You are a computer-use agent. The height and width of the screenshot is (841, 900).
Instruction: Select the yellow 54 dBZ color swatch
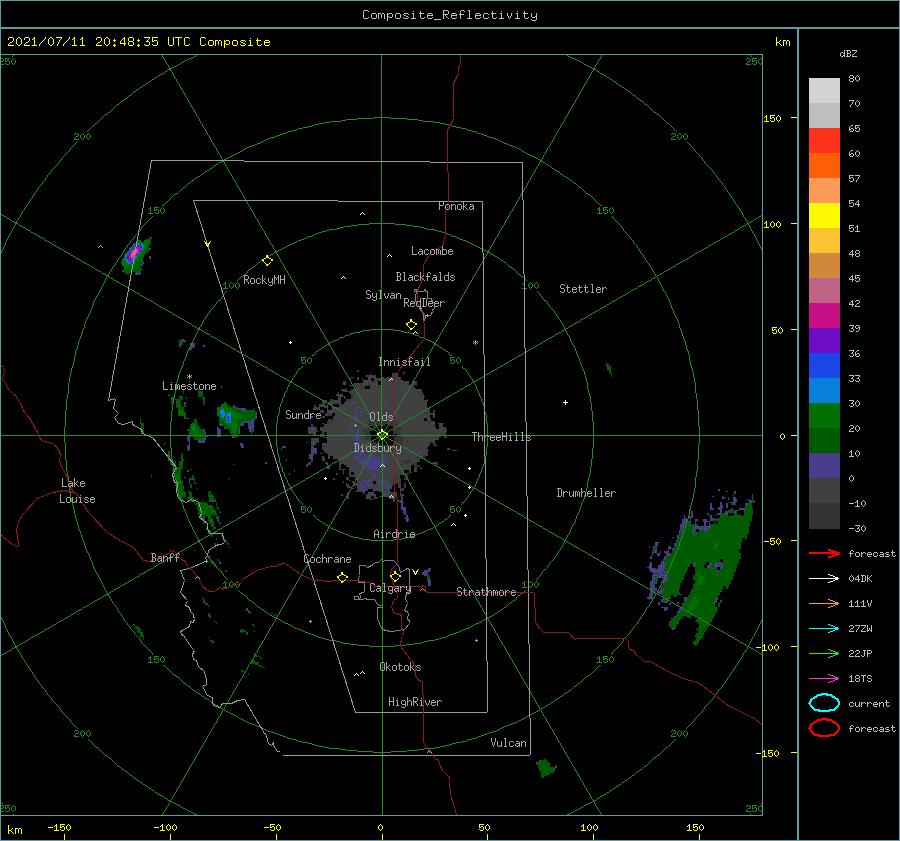pos(824,216)
